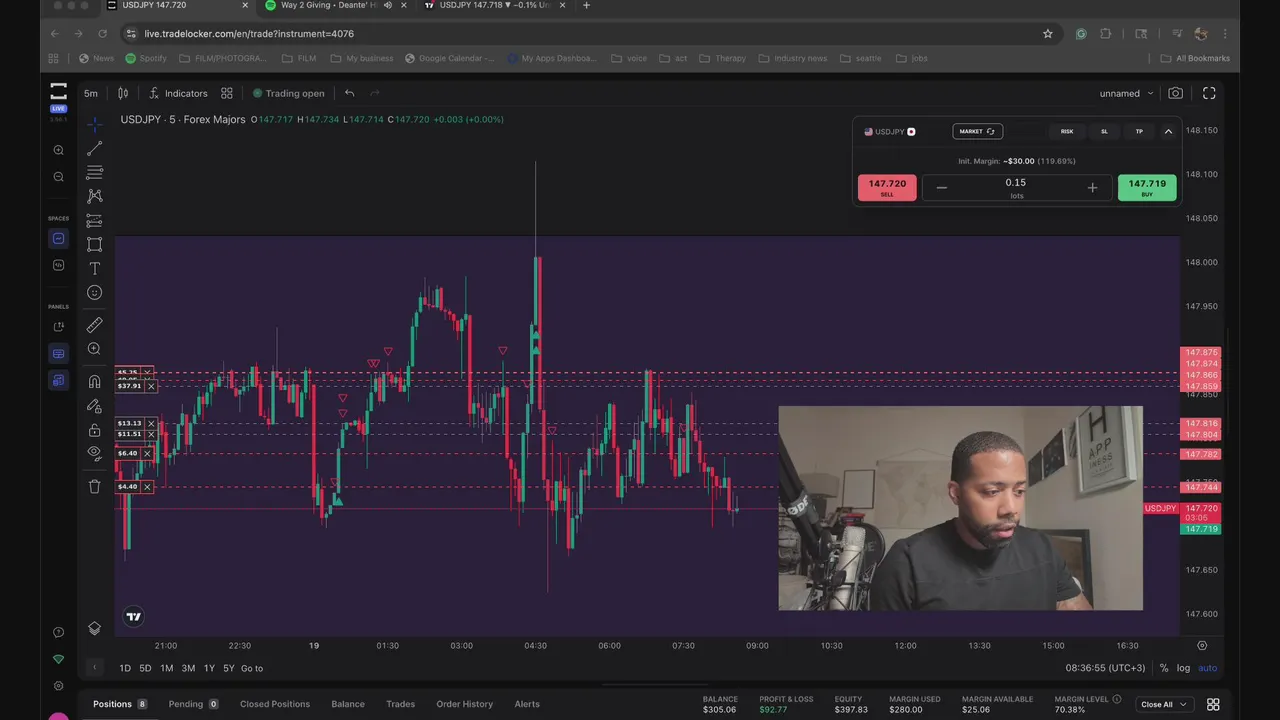Open the Trades tab
This screenshot has height=720, width=1280.
(400, 704)
